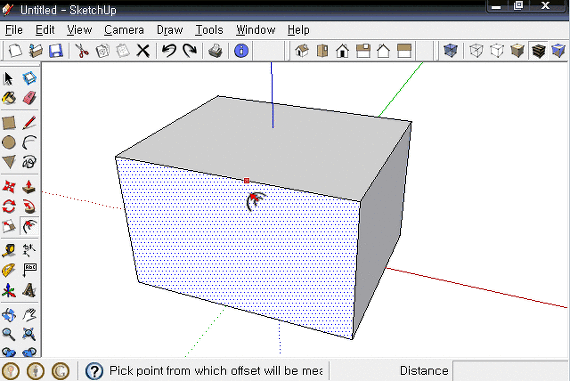Image resolution: width=570 pixels, height=381 pixels.
Task: Select the 3D Text tool
Action: point(29,290)
